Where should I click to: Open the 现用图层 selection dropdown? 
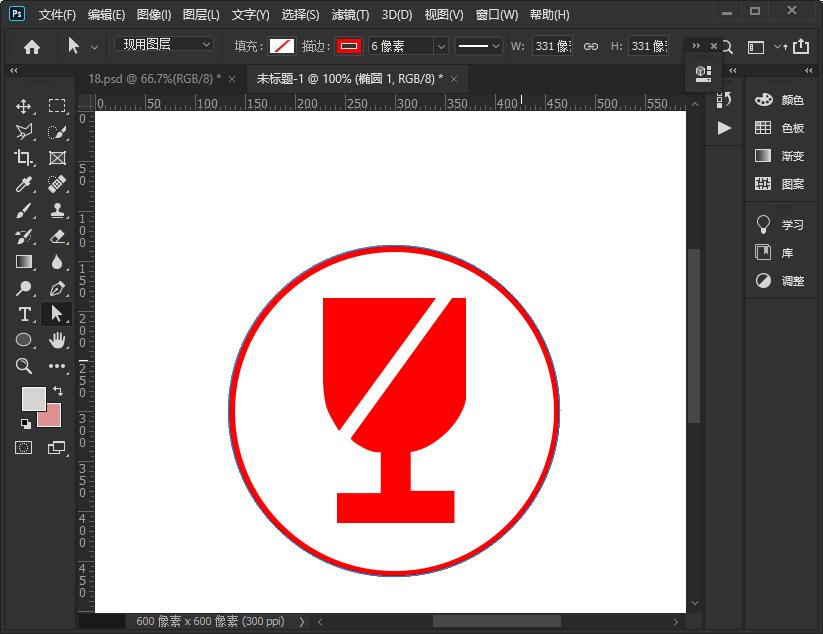tap(163, 44)
